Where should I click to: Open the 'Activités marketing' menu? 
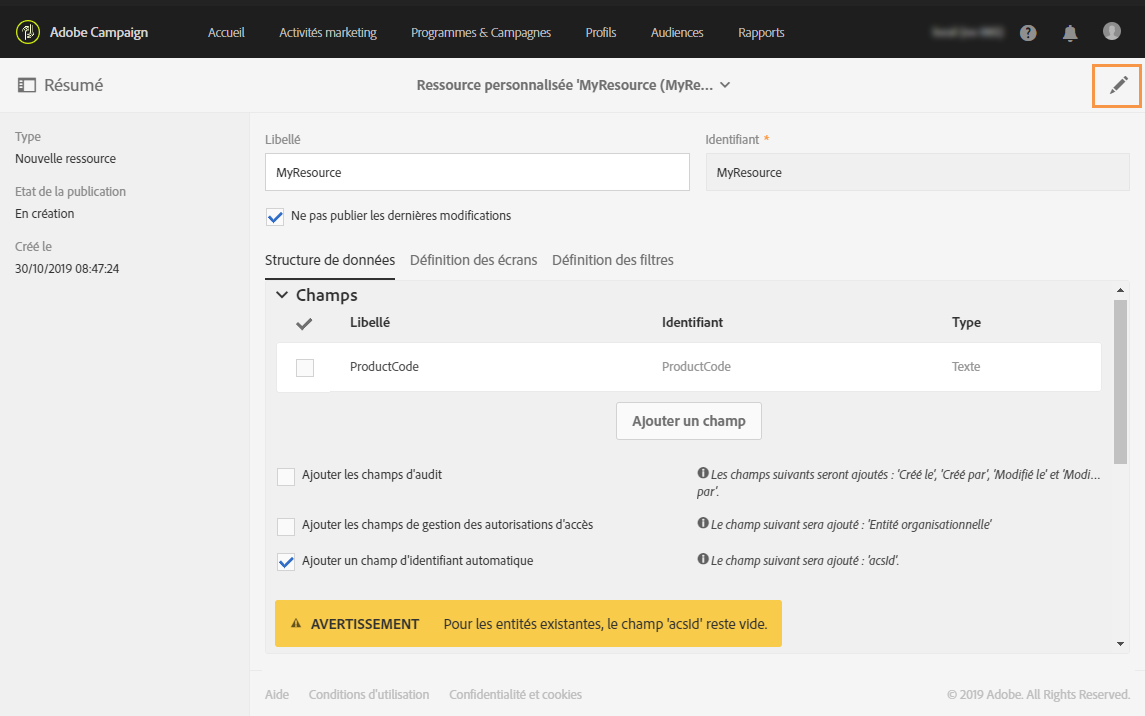pos(328,33)
